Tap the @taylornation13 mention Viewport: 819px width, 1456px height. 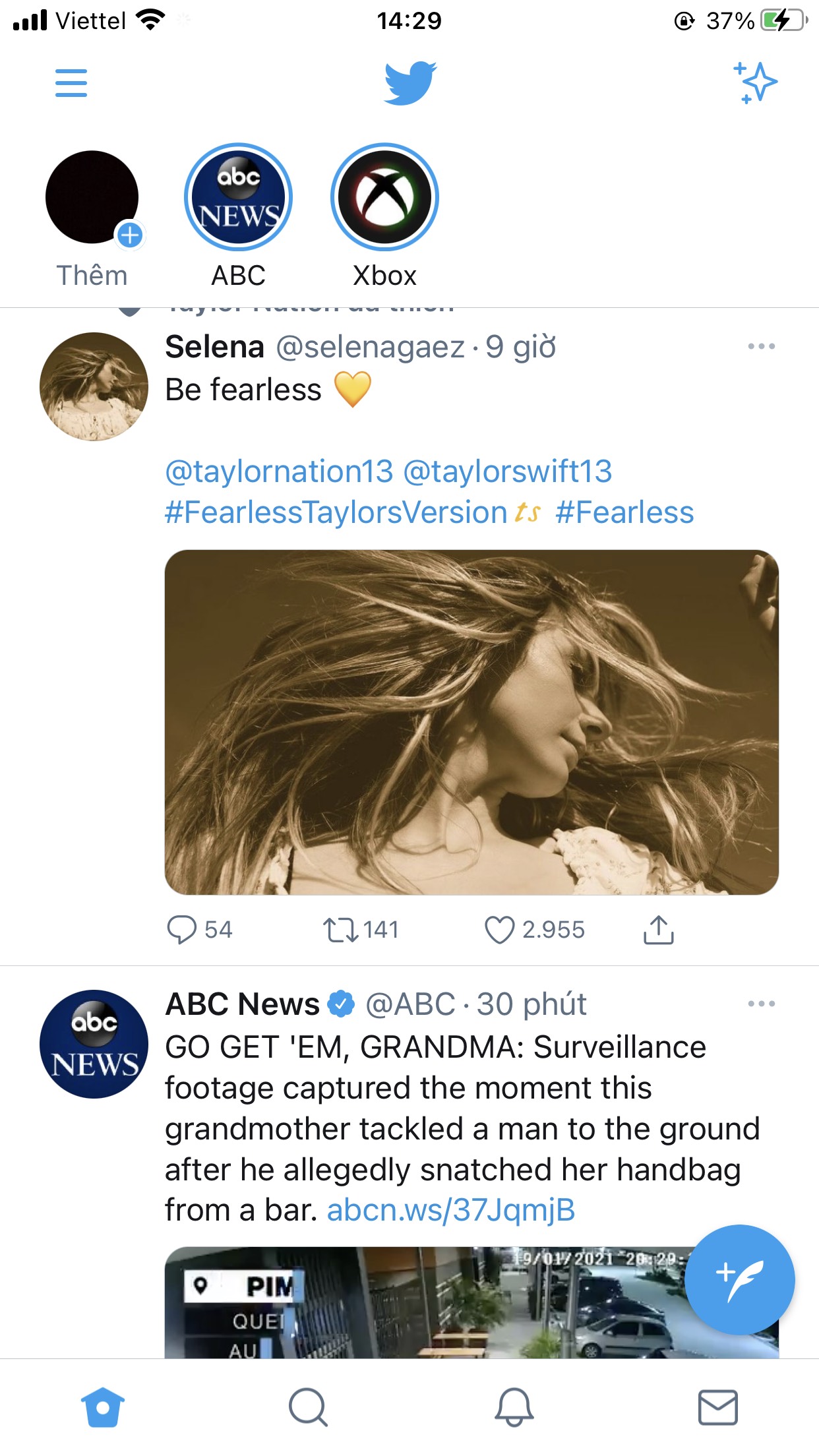[279, 471]
